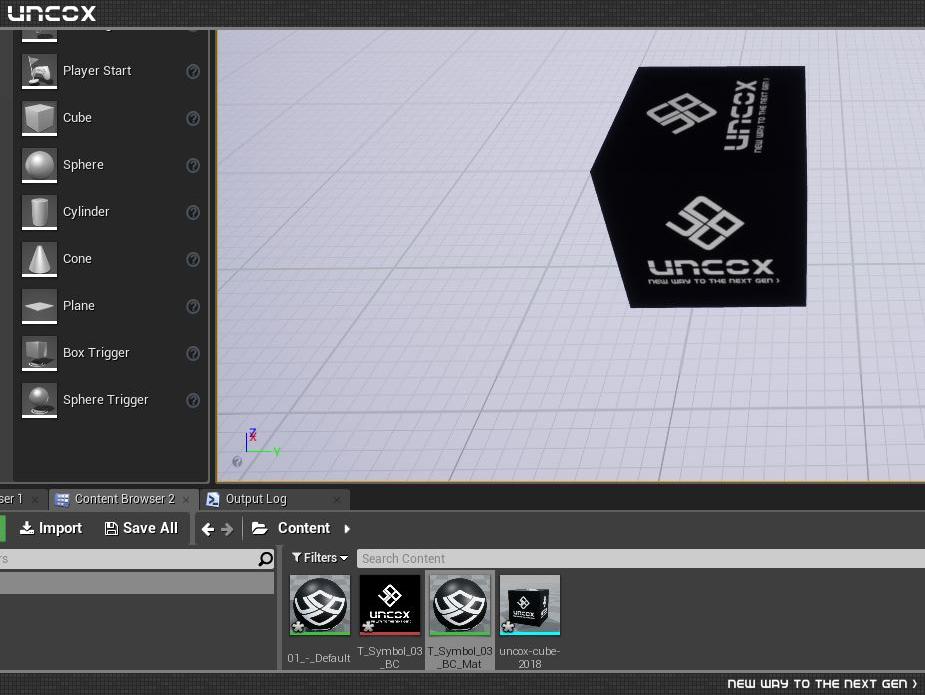Select the T_Symbol_03_BC texture asset

pyautogui.click(x=389, y=622)
